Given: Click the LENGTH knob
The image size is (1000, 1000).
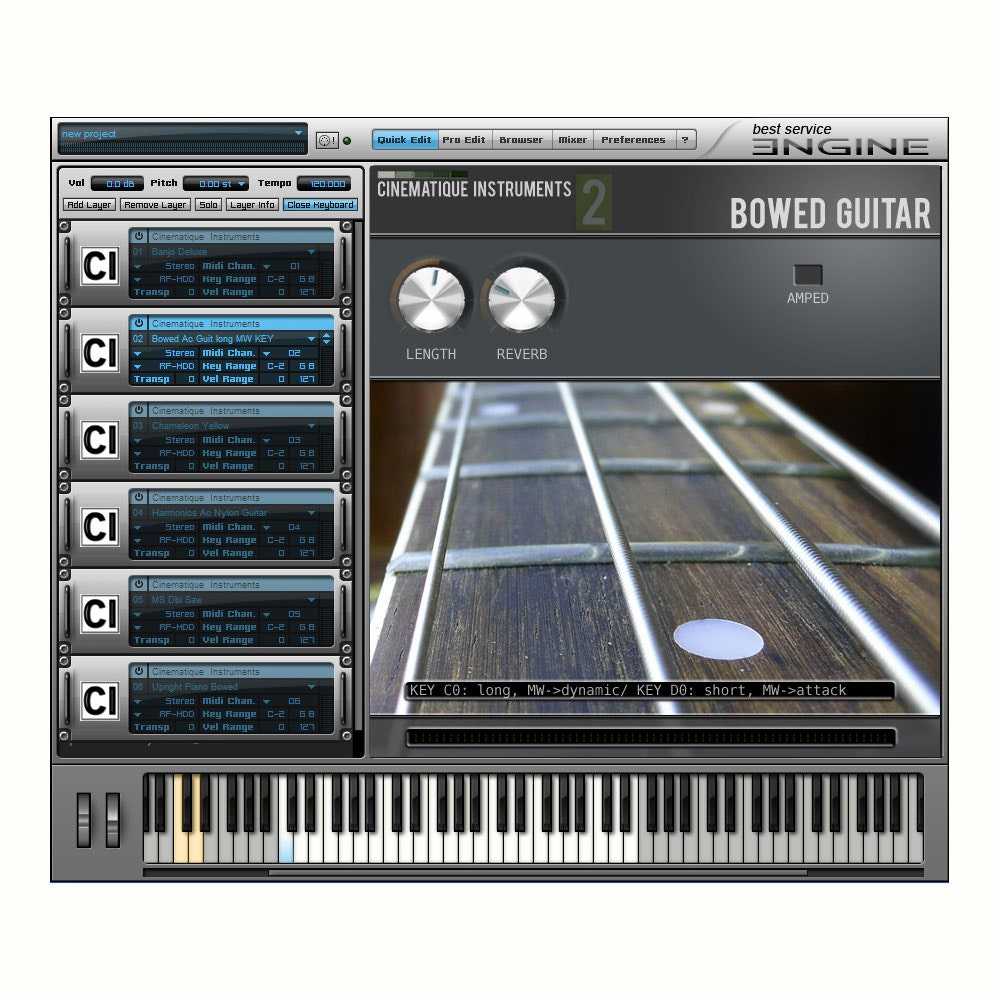Looking at the screenshot, I should point(431,298).
